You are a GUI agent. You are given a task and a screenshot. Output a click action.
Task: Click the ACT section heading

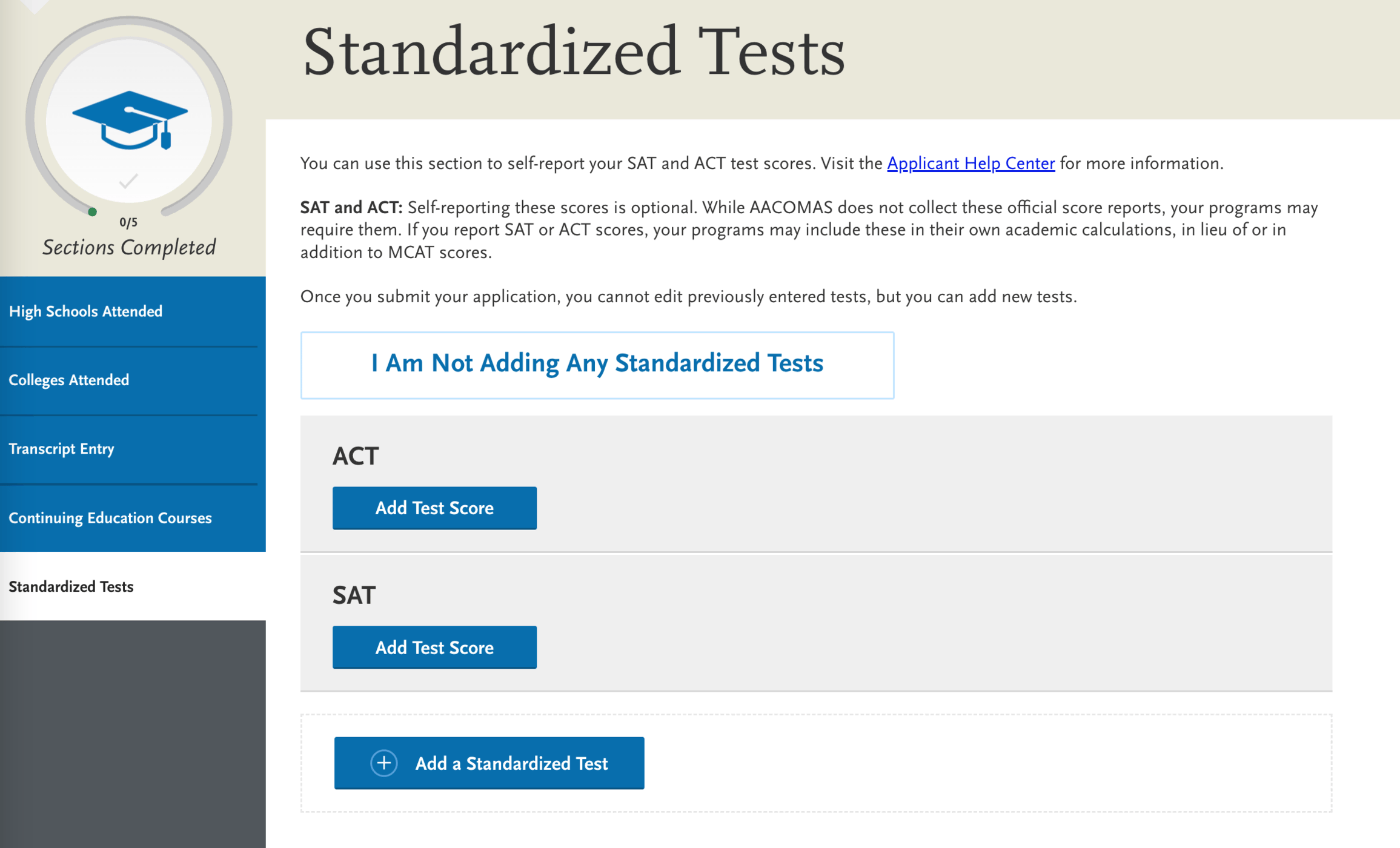(x=356, y=456)
